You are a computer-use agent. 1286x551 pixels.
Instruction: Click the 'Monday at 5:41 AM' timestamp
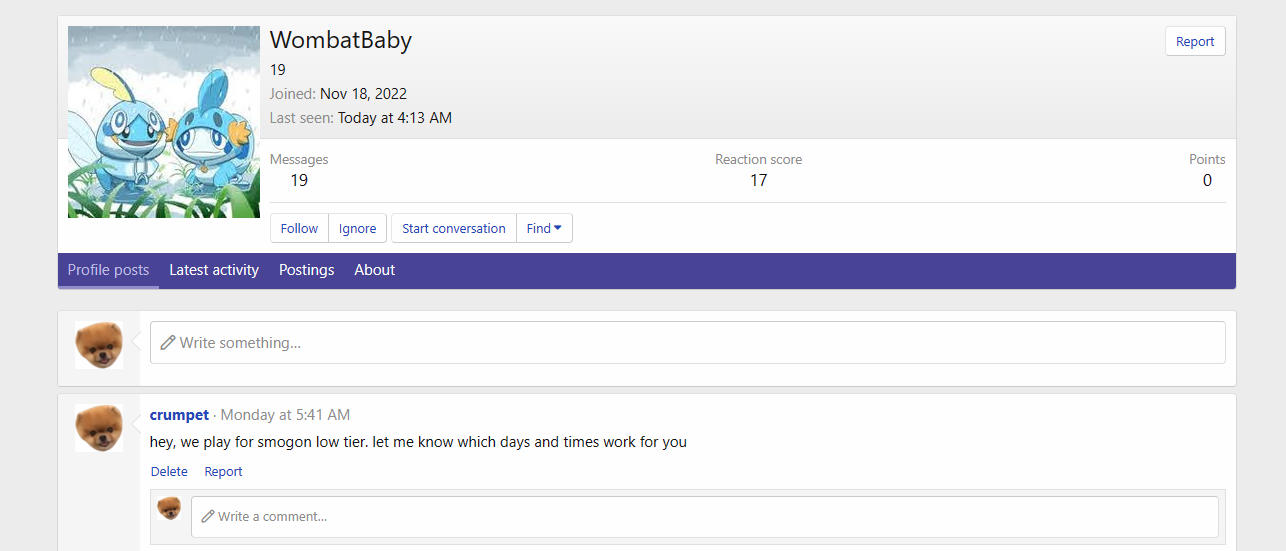pos(285,415)
